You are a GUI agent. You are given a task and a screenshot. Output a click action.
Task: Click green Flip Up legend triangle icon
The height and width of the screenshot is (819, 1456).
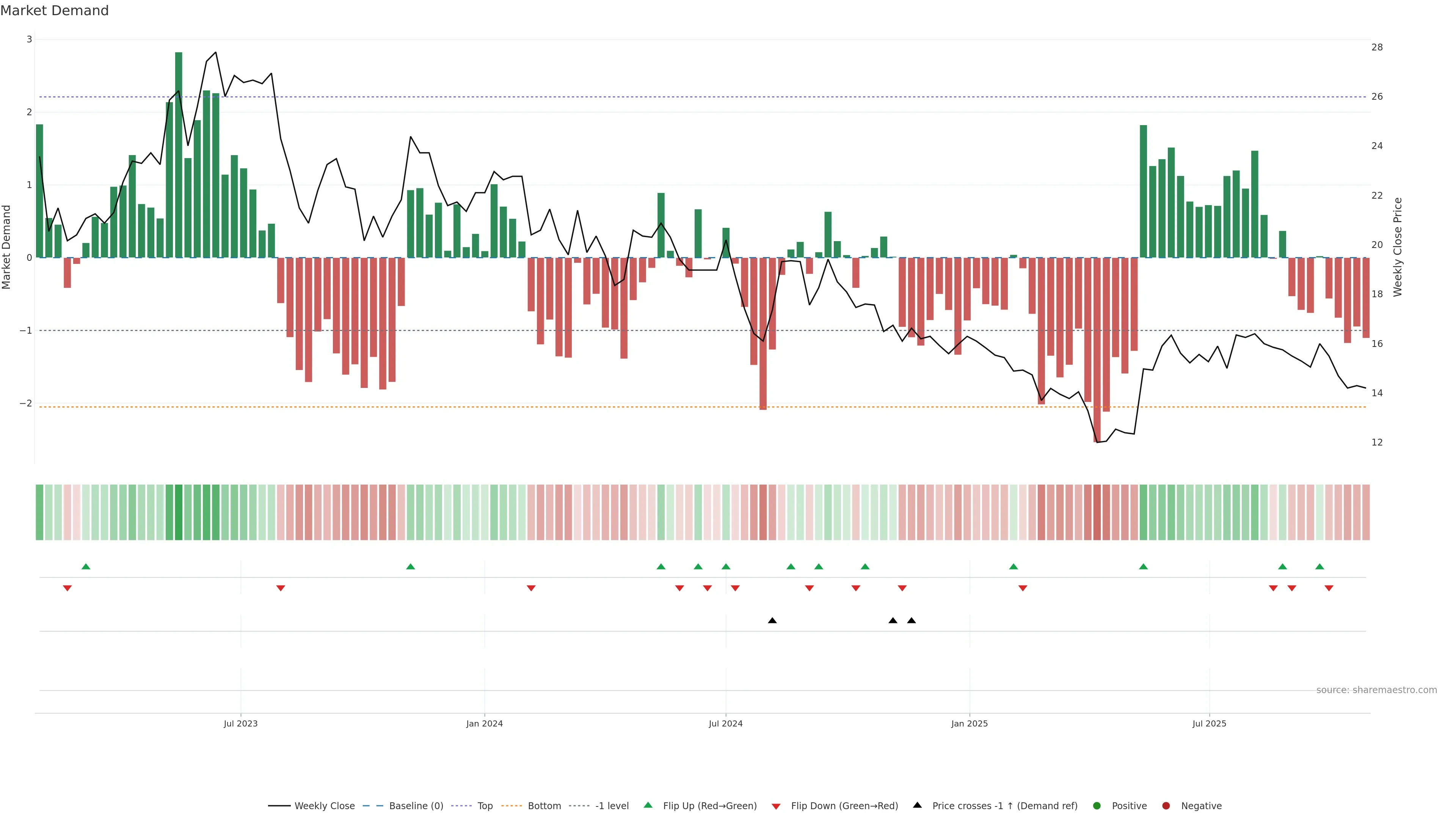[x=648, y=805]
